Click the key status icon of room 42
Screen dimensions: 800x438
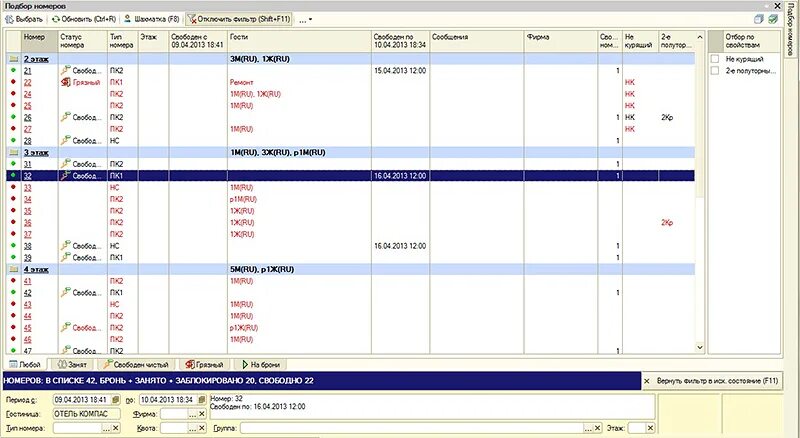pyautogui.click(x=65, y=292)
